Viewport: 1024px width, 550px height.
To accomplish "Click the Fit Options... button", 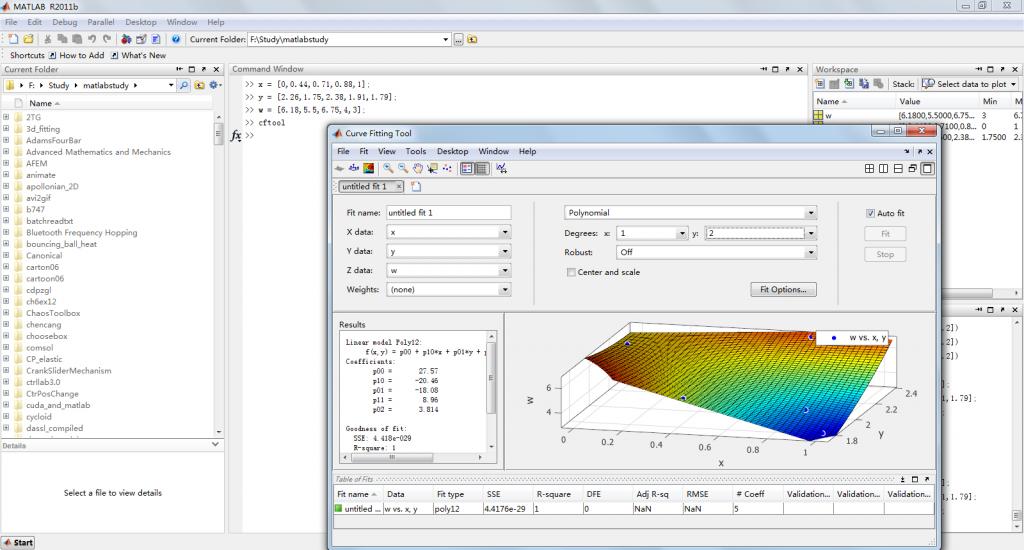I will [782, 290].
